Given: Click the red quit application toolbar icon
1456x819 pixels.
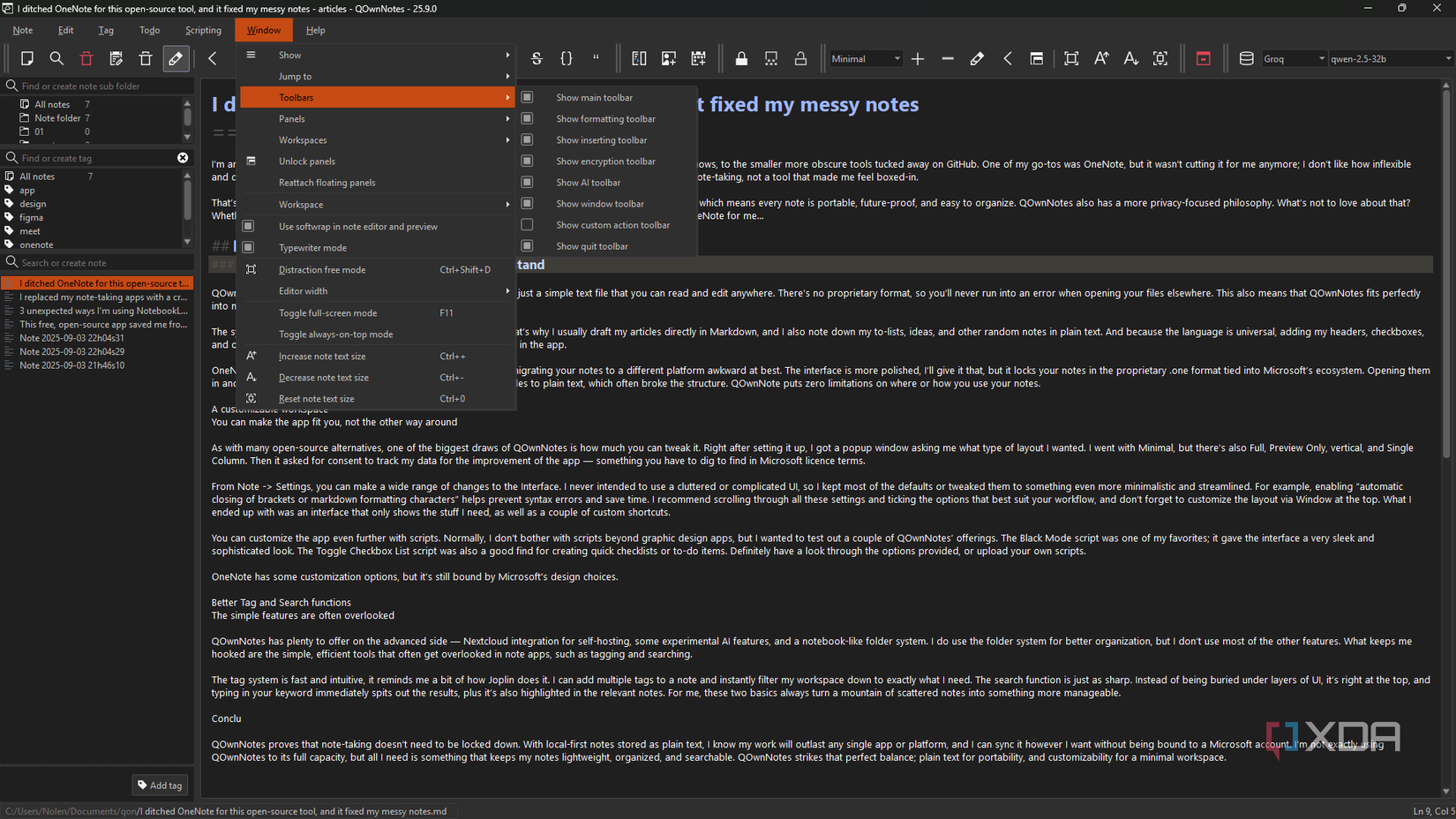Looking at the screenshot, I should pos(1203,58).
